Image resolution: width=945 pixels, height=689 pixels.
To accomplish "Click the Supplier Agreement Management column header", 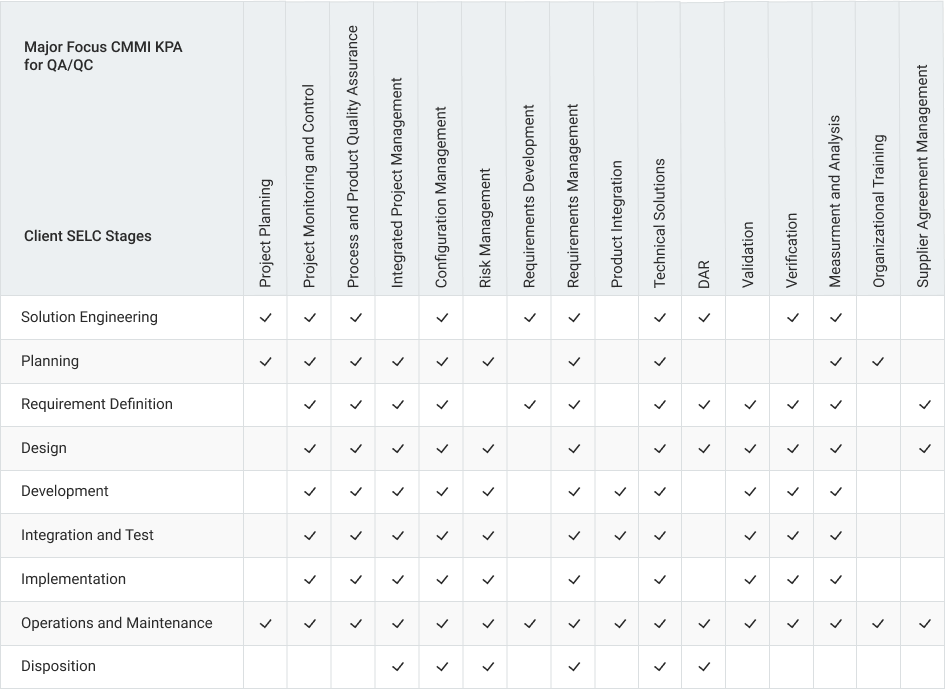I will point(922,176).
